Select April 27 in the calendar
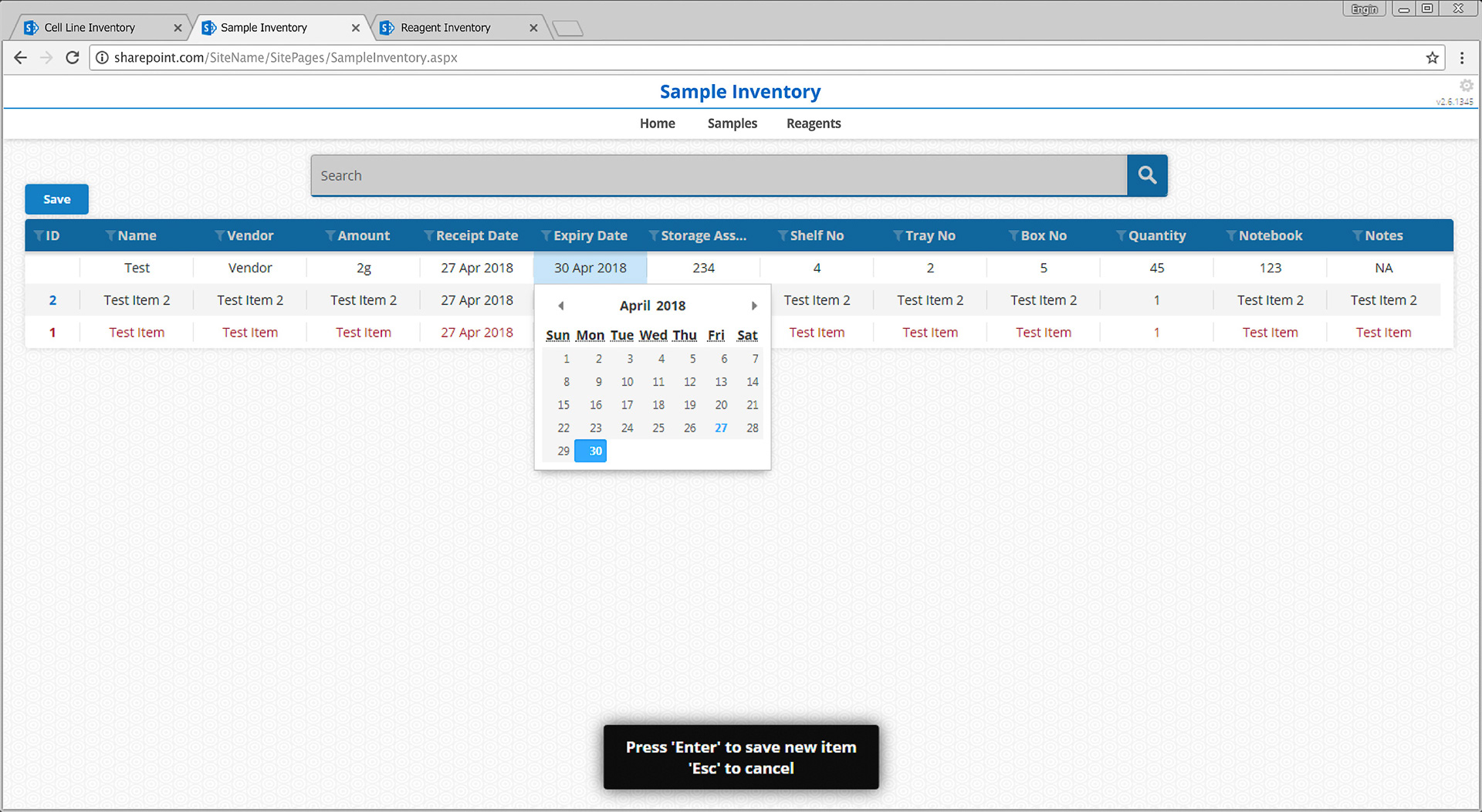 click(x=721, y=428)
